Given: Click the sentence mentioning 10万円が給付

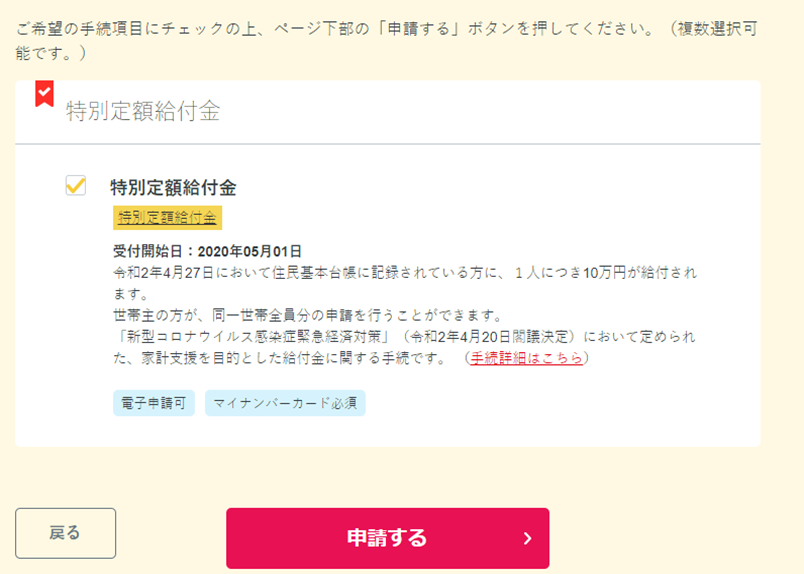Looking at the screenshot, I should [405, 283].
